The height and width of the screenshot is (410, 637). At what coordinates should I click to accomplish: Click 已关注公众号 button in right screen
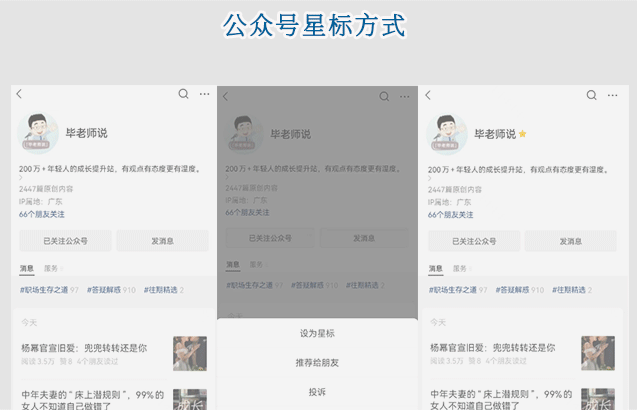click(474, 241)
